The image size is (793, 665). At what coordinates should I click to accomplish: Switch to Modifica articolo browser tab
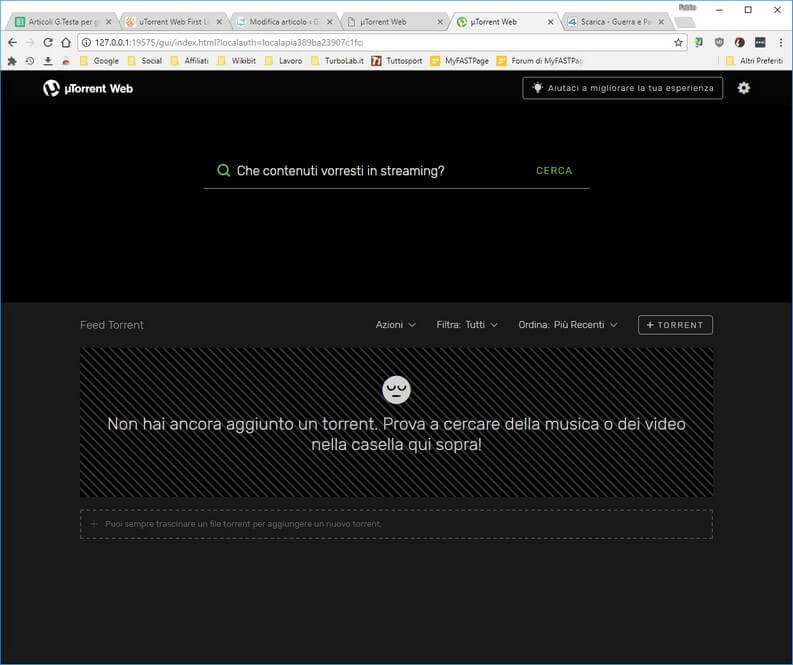pos(283,22)
